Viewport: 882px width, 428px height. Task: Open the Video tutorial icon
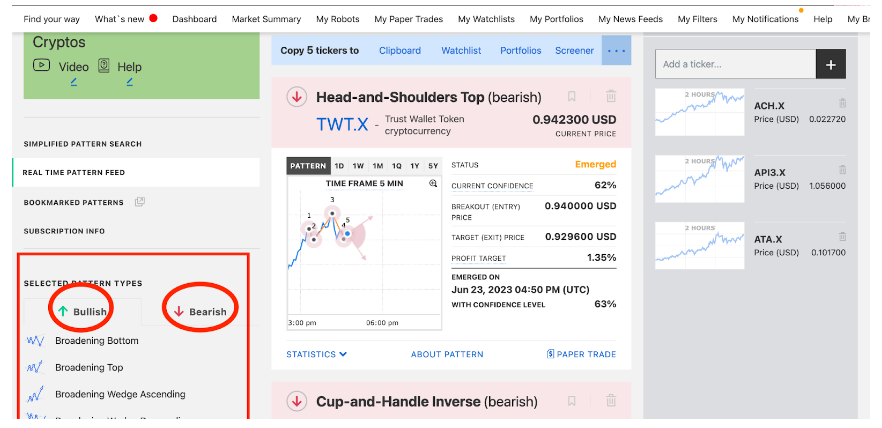tap(41, 65)
